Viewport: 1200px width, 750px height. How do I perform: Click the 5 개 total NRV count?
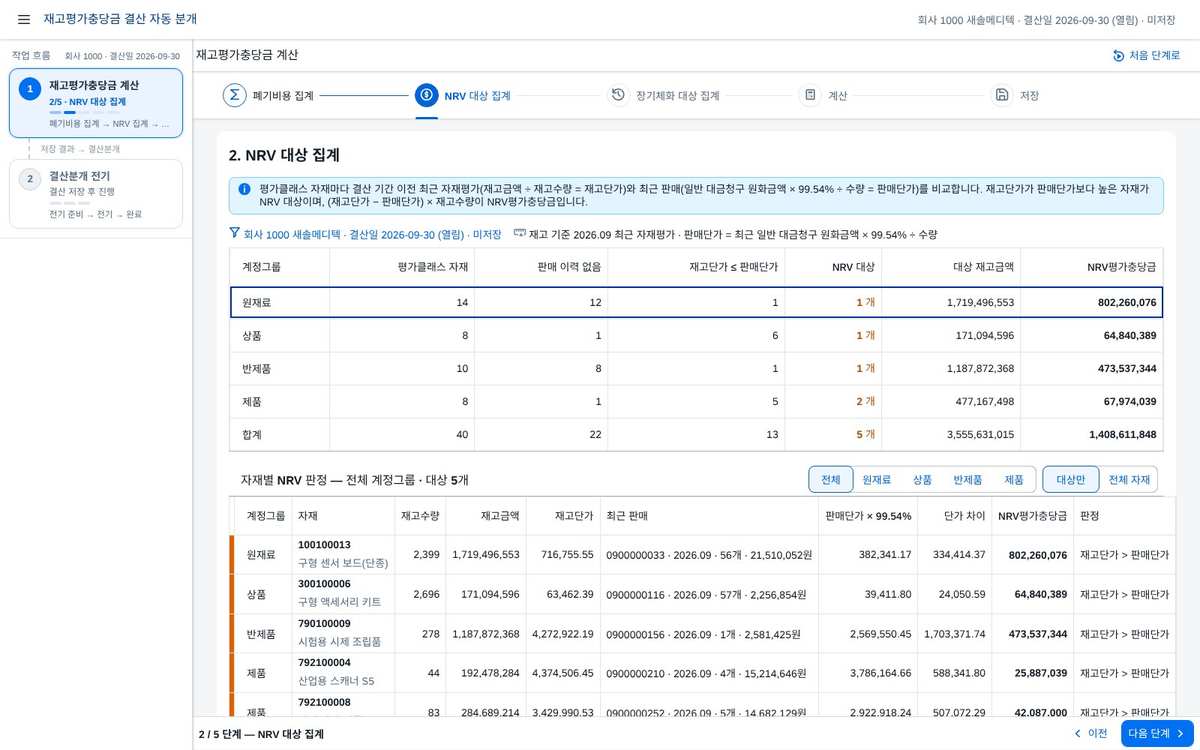click(x=865, y=435)
